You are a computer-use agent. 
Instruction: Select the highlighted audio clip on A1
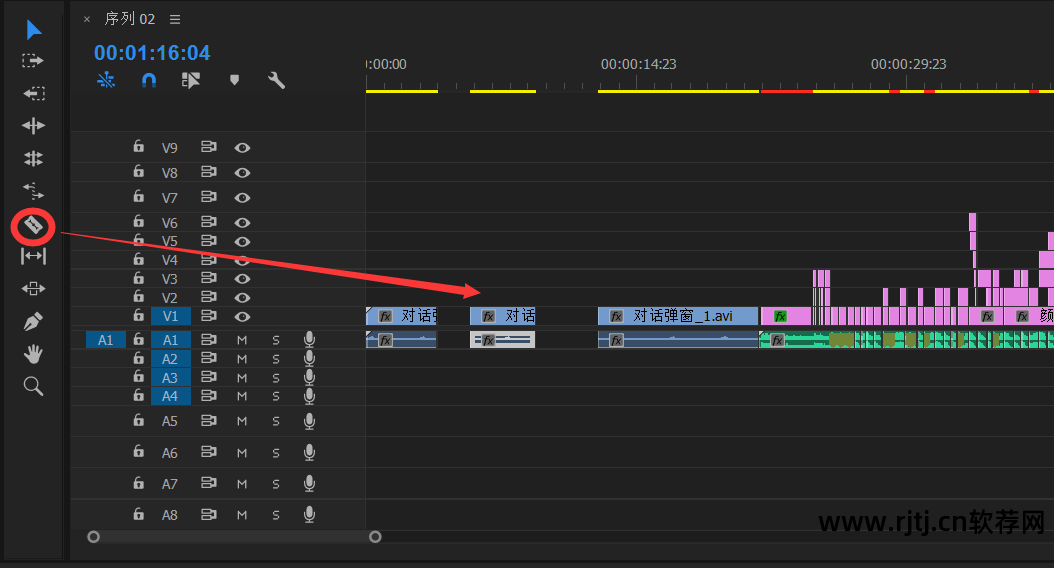[502, 340]
